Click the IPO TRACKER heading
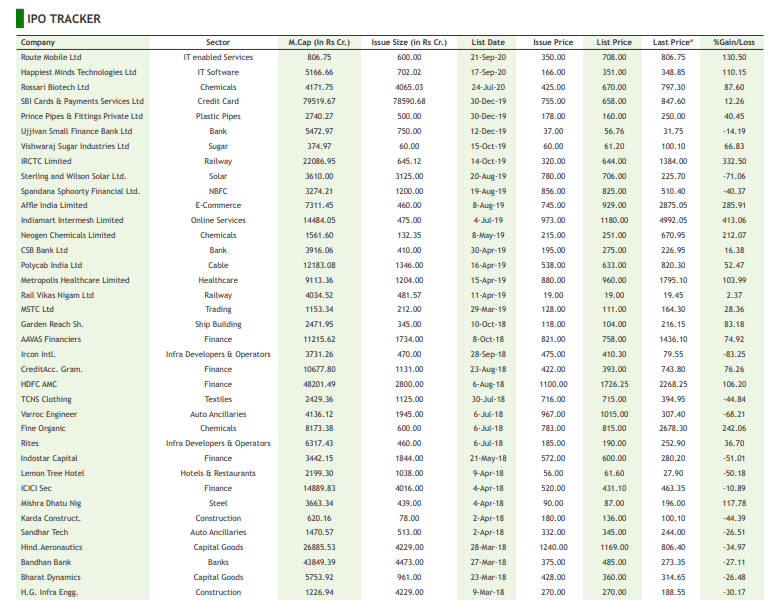The image size is (777, 600). [63, 19]
